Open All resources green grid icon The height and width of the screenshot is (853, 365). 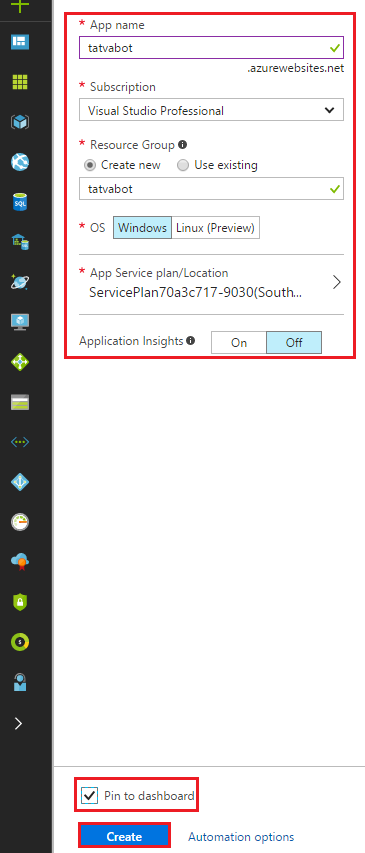[x=20, y=82]
